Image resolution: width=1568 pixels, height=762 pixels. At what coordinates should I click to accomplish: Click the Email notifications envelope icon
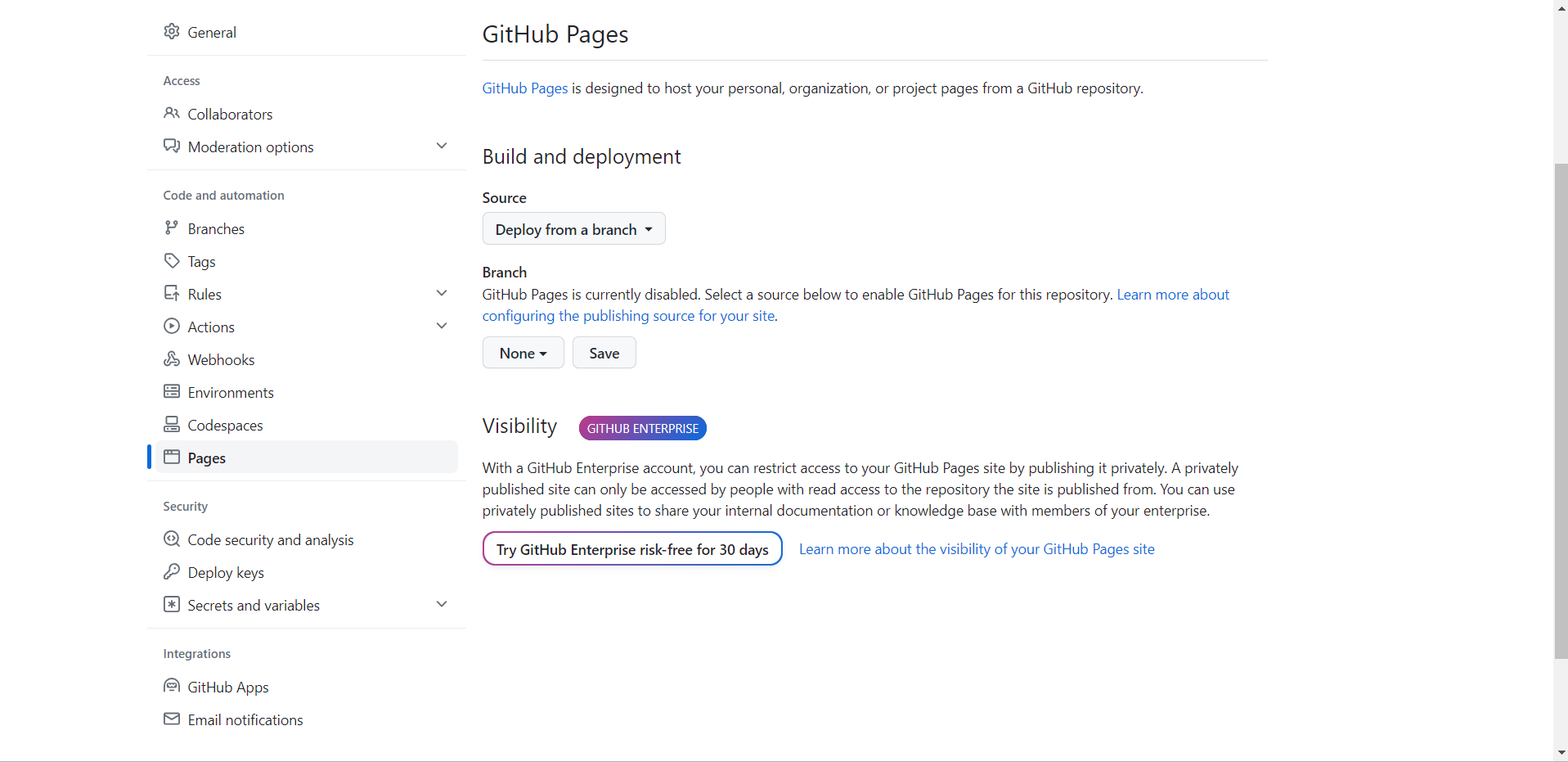click(x=171, y=719)
